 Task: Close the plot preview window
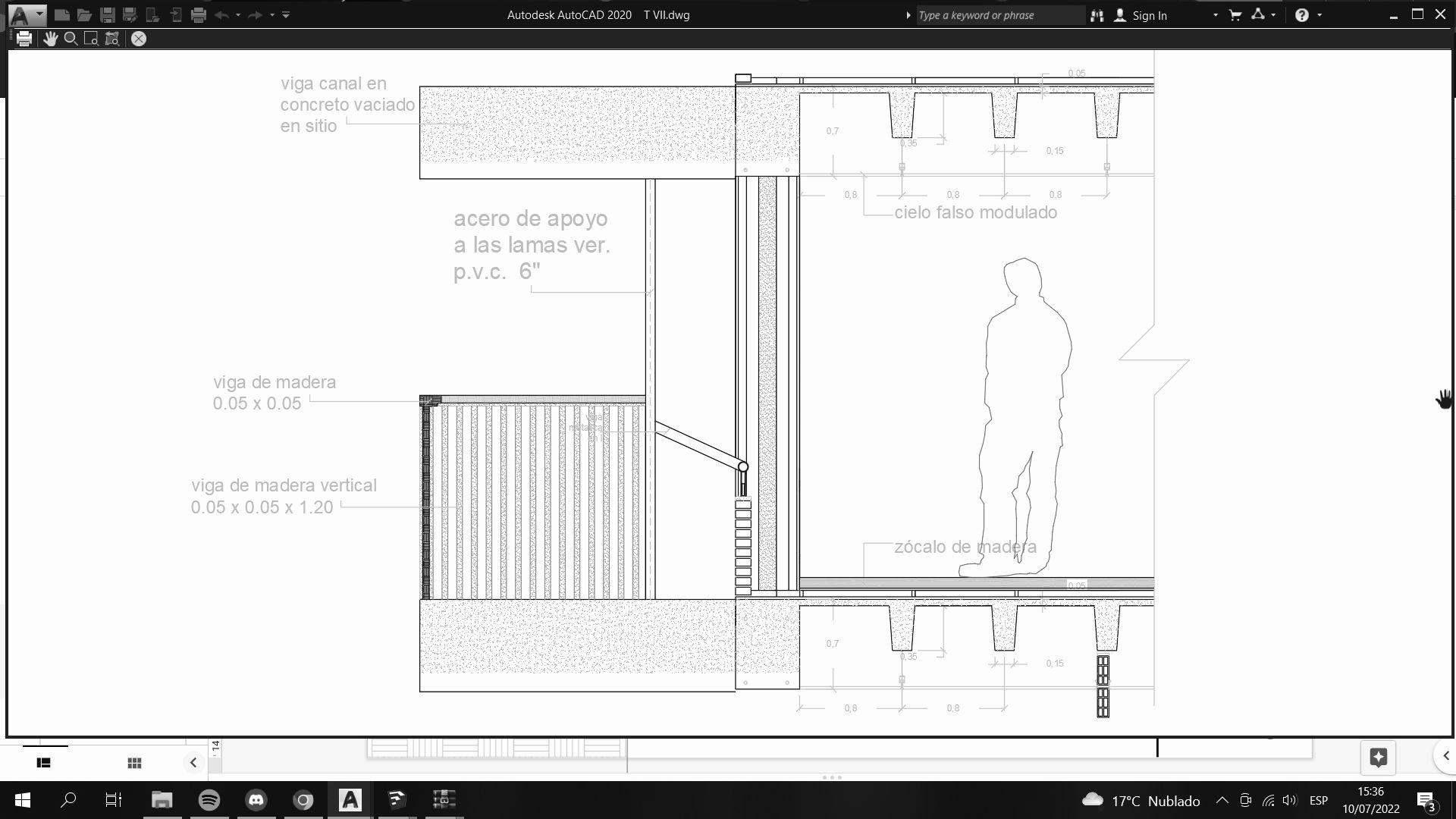(x=138, y=39)
